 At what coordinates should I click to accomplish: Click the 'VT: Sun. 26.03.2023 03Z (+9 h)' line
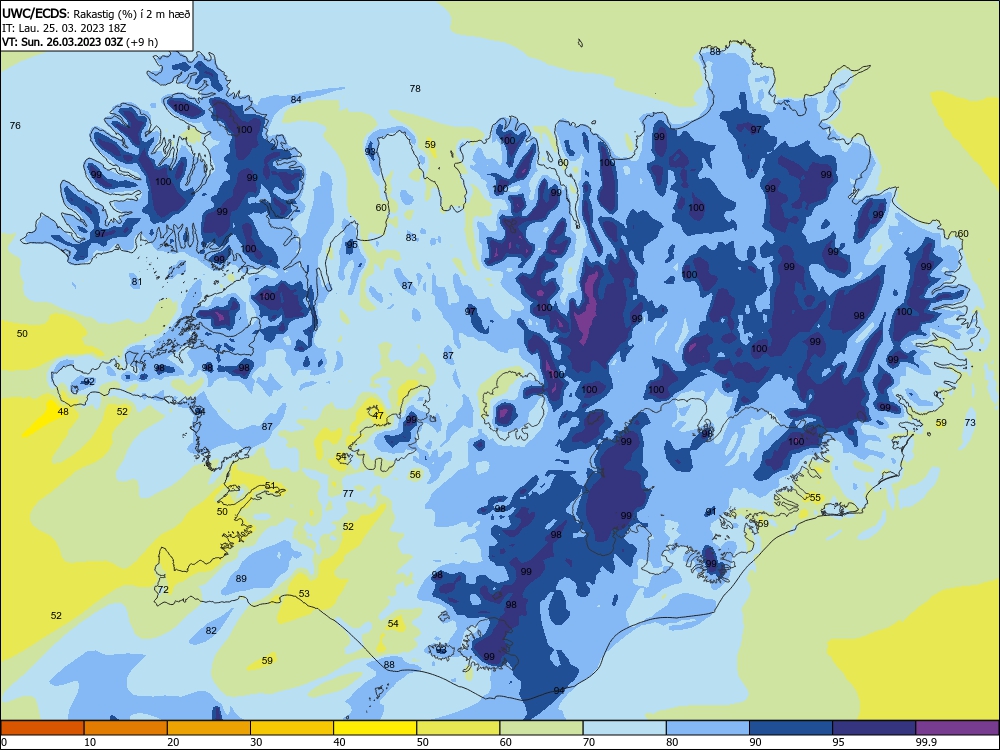point(80,42)
